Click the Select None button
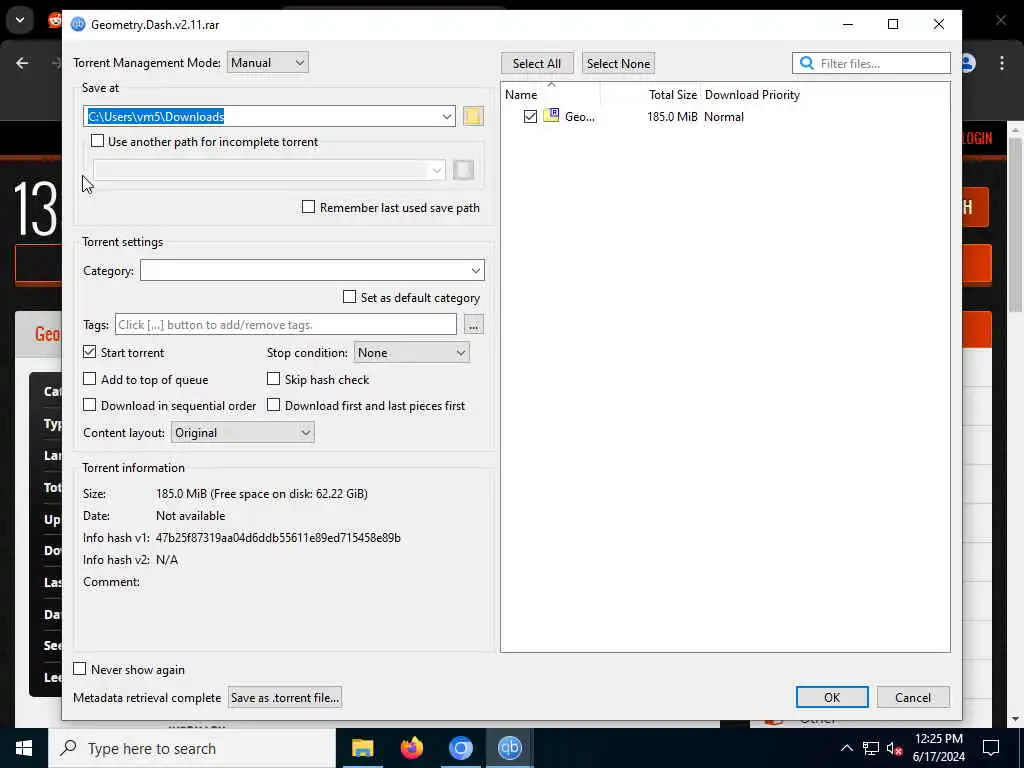This screenshot has height=768, width=1024. 618,63
